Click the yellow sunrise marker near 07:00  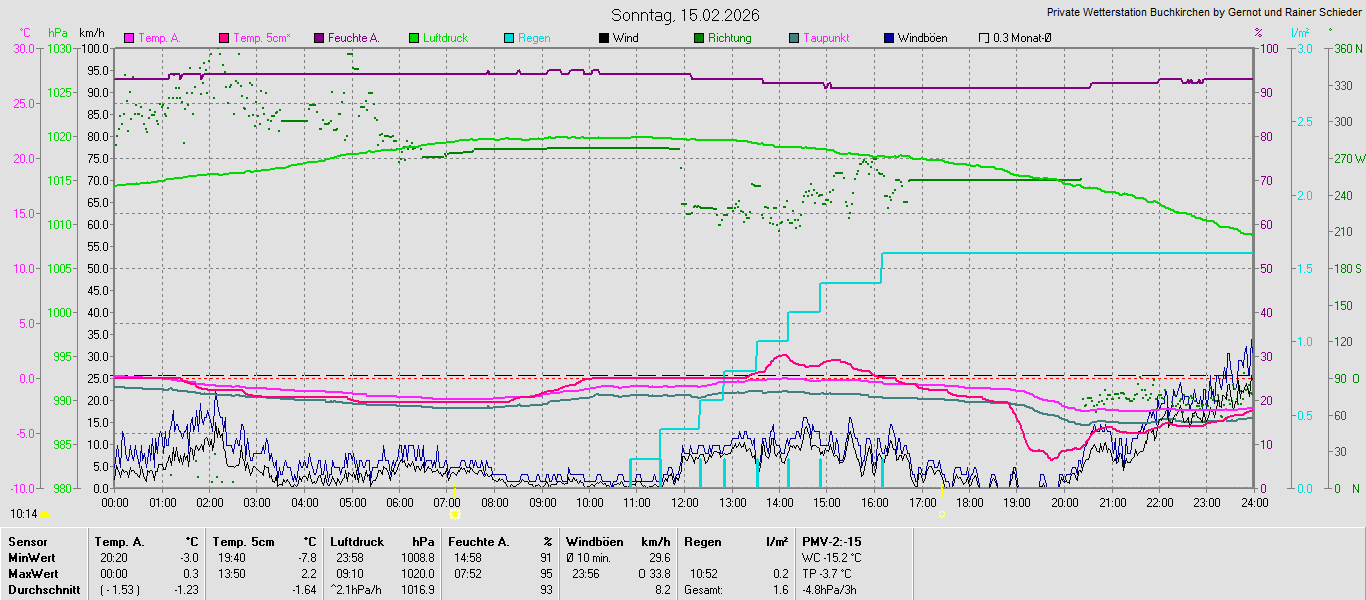tap(455, 514)
